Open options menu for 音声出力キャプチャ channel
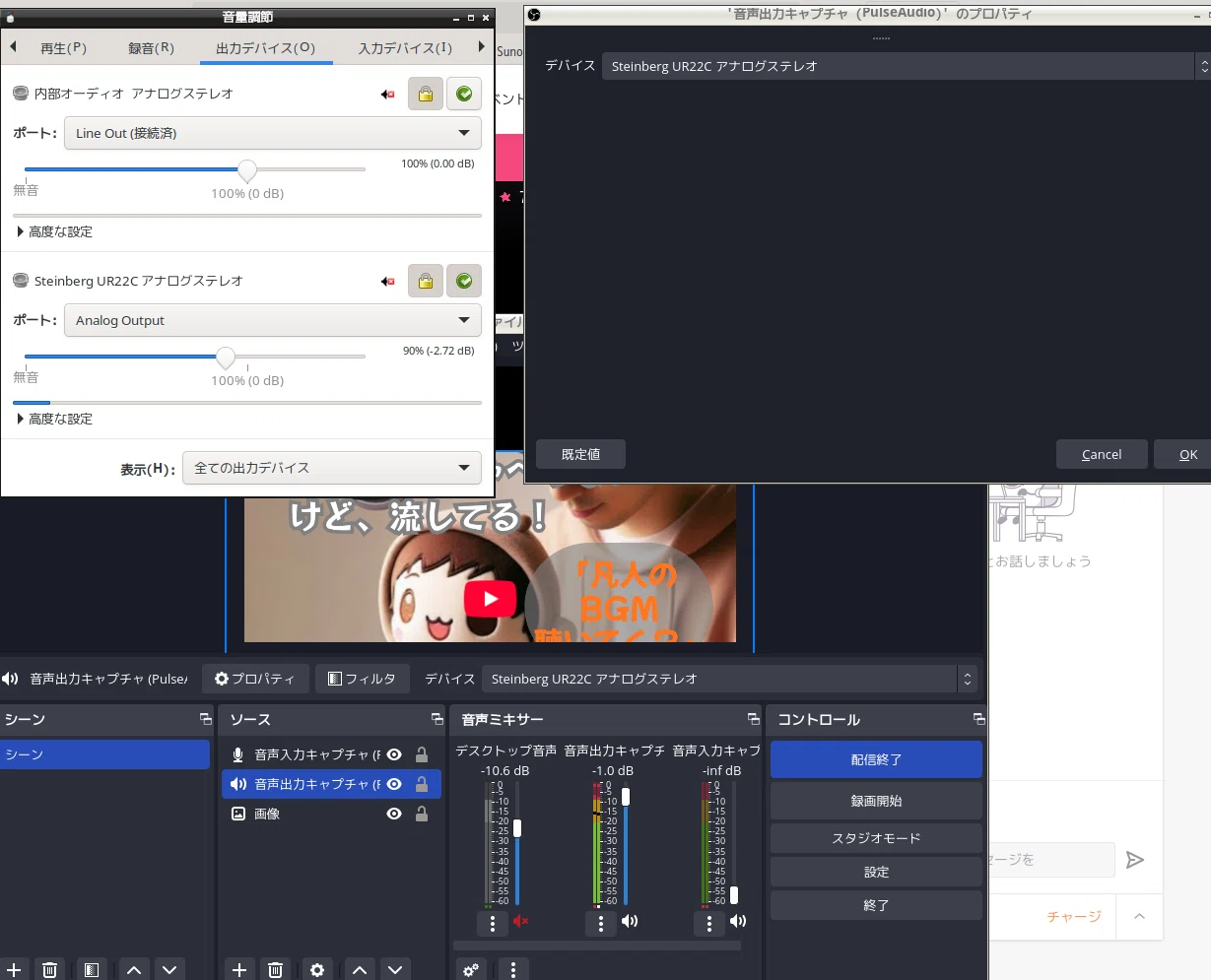The width and height of the screenshot is (1211, 980). pyautogui.click(x=601, y=924)
